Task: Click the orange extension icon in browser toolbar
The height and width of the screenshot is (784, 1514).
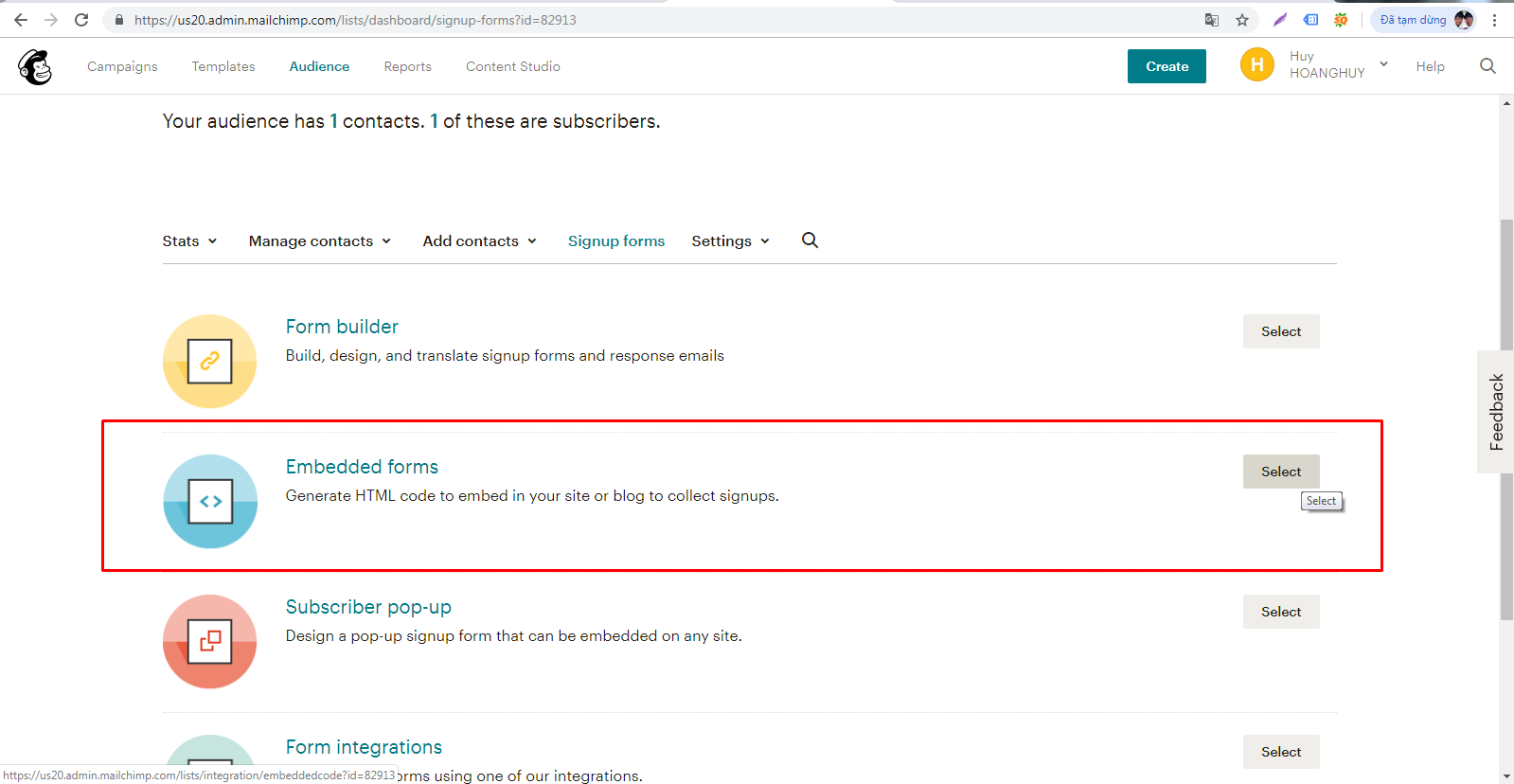Action: 1341,20
